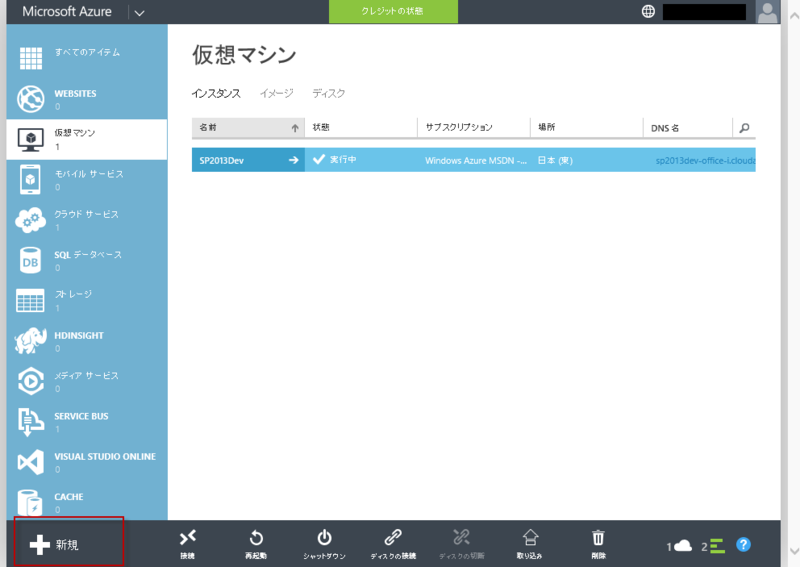Screen dimensions: 800x567
Task: Select WEBSITES in the sidebar
Action: [x=75, y=93]
